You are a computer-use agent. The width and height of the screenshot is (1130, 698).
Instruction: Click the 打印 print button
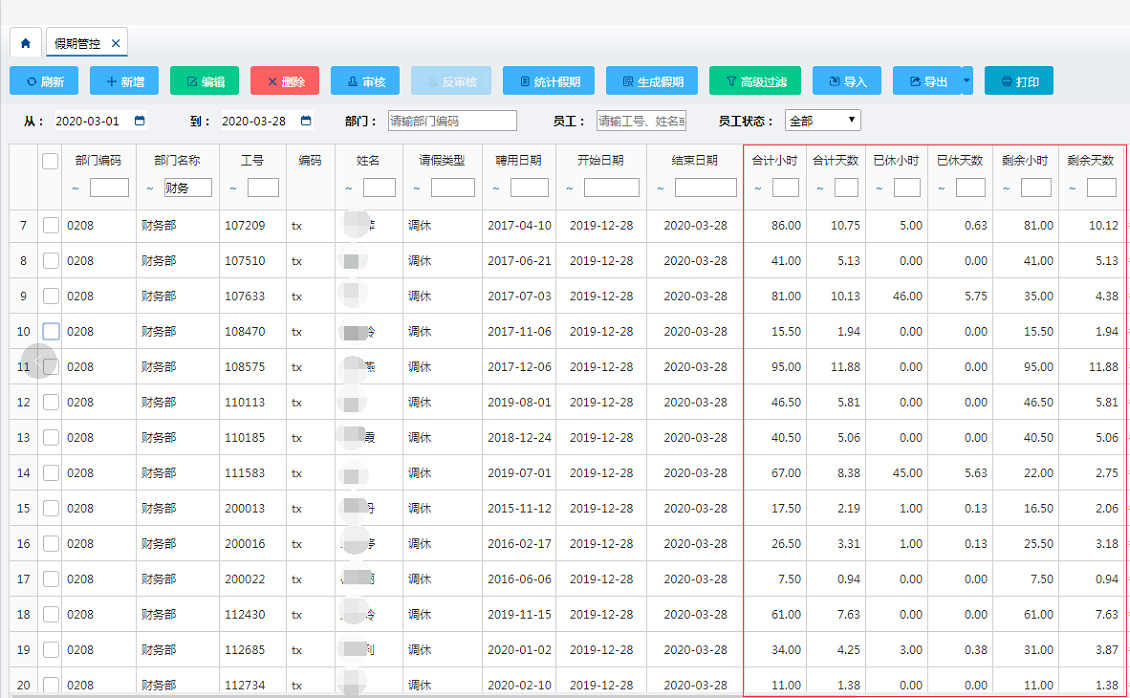[x=1019, y=81]
